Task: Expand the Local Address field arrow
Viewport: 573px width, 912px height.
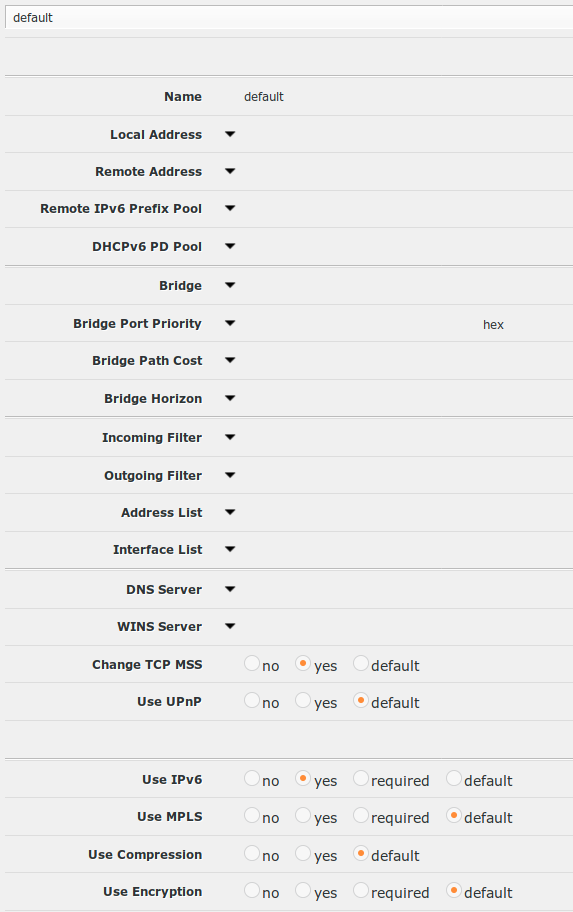Action: coord(230,134)
